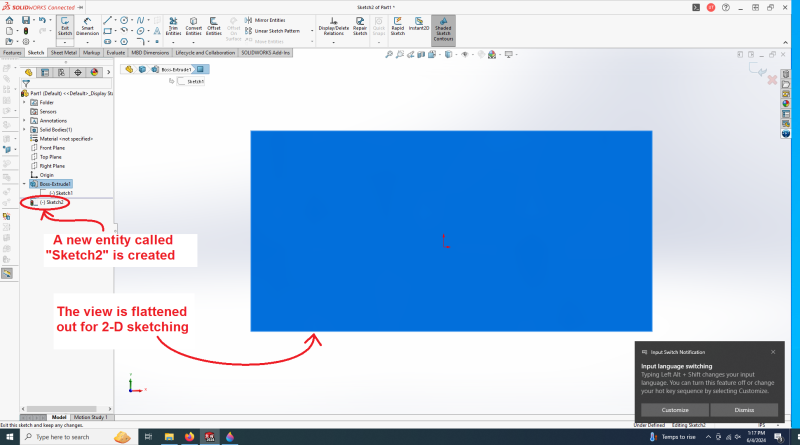This screenshot has height=445, width=800.
Task: Select the Offset Entities tool
Action: pyautogui.click(x=214, y=25)
